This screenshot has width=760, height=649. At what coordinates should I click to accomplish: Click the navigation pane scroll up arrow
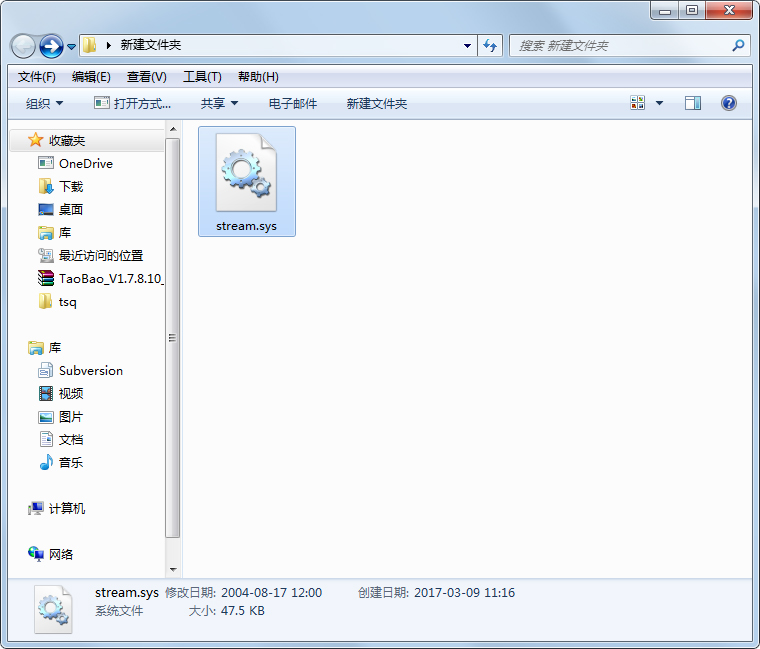[173, 129]
